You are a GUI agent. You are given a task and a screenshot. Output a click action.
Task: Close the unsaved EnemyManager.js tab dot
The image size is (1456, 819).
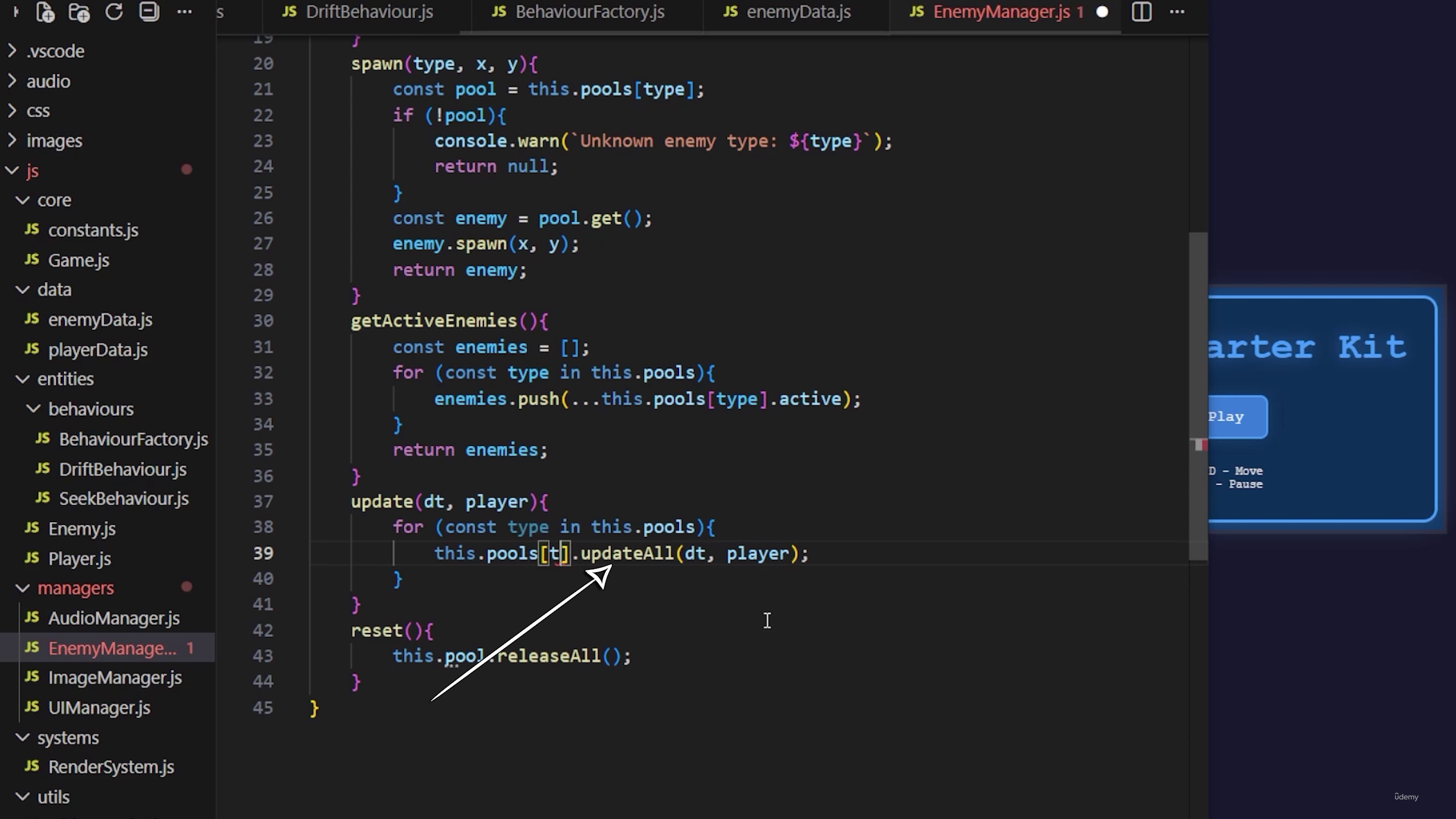tap(1102, 12)
